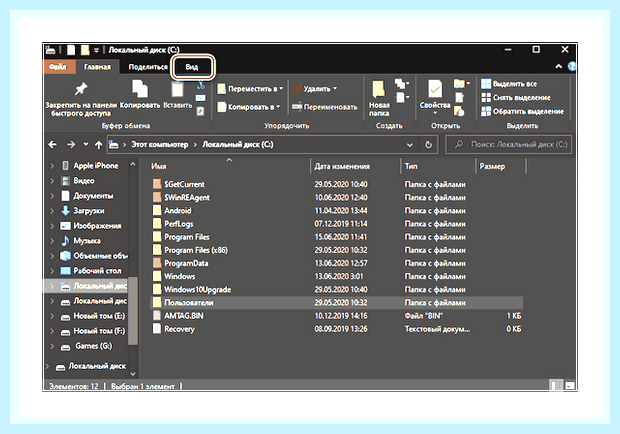Open the Удалить dropdown
Image resolution: width=620 pixels, height=434 pixels.
pyautogui.click(x=315, y=89)
